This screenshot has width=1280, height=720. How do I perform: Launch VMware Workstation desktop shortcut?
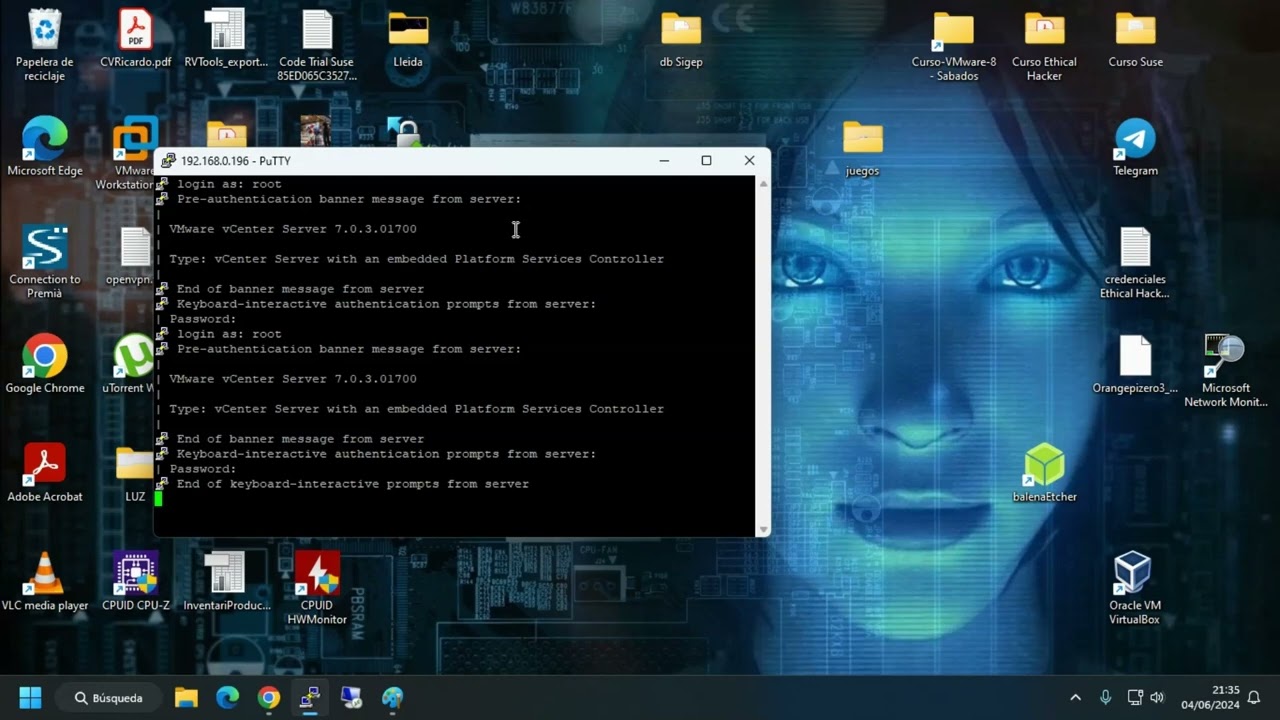[134, 150]
